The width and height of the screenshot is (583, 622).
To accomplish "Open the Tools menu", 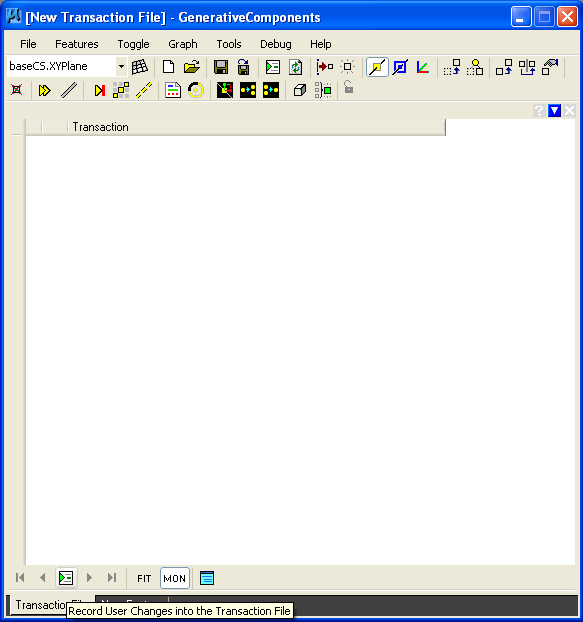I will click(229, 44).
